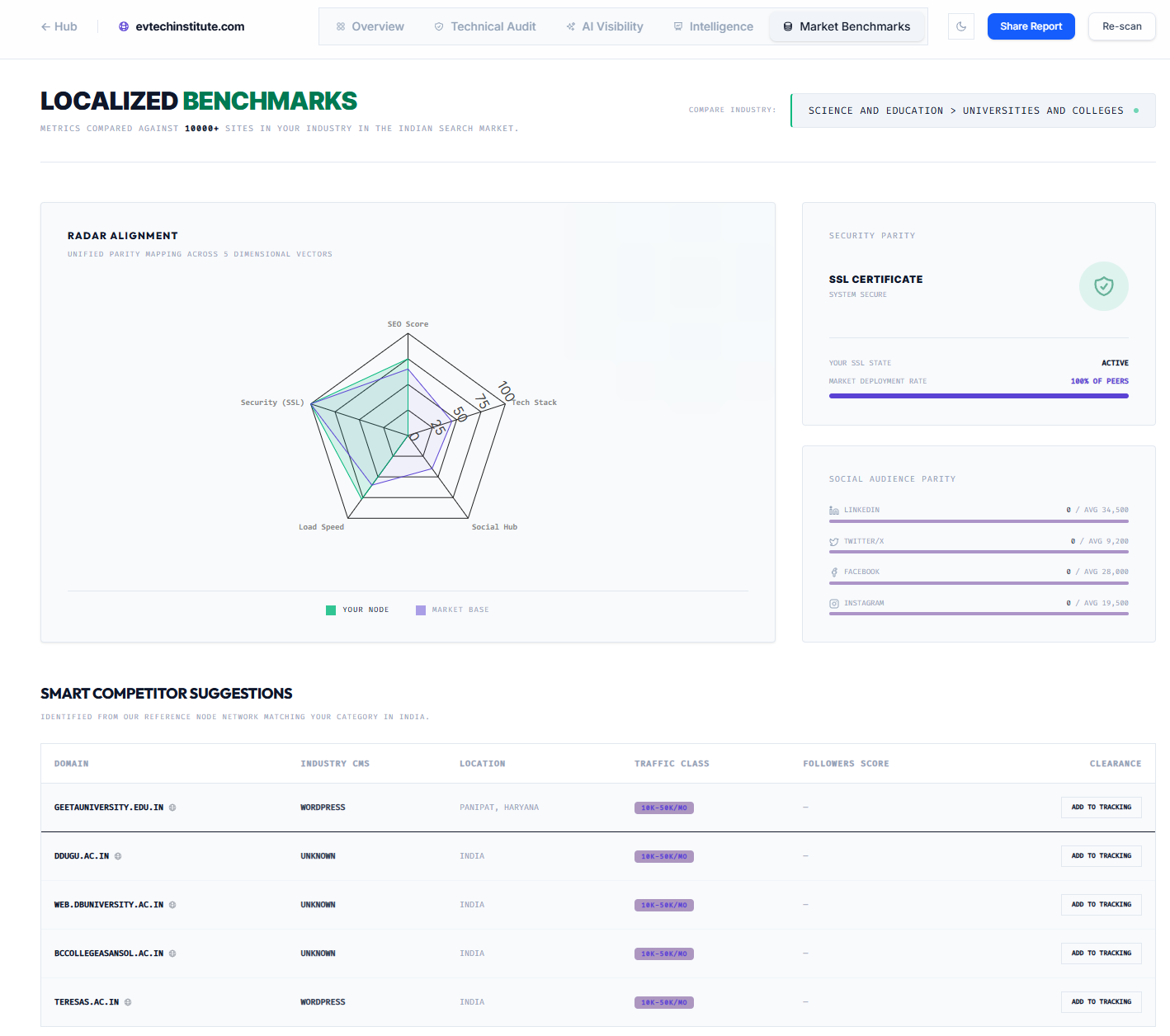Click traffic badge for geetauniversity.edu.in row
1170x1036 pixels.
click(664, 808)
